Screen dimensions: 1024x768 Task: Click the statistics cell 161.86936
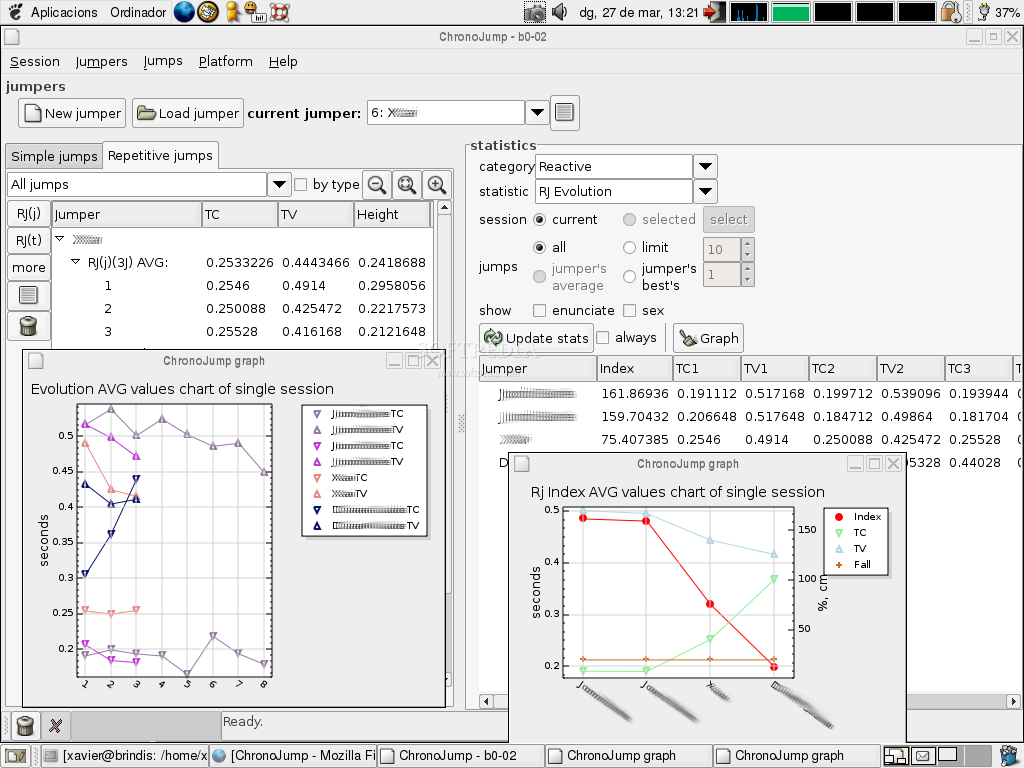[635, 393]
